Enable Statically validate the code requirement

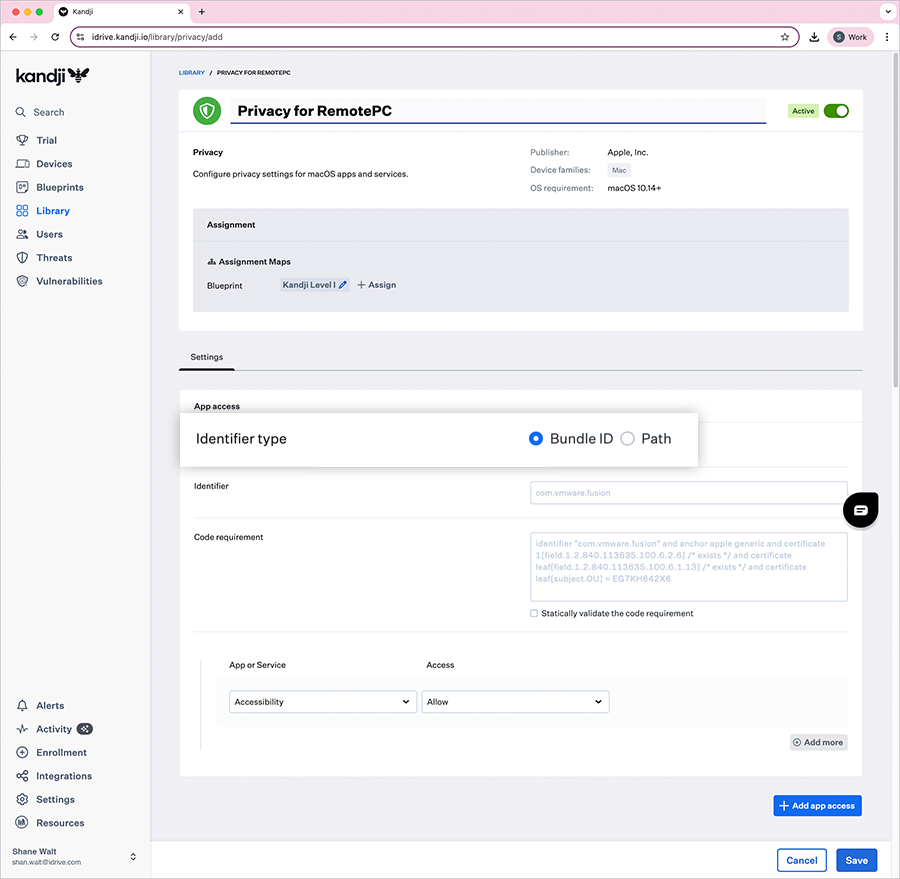tap(534, 613)
